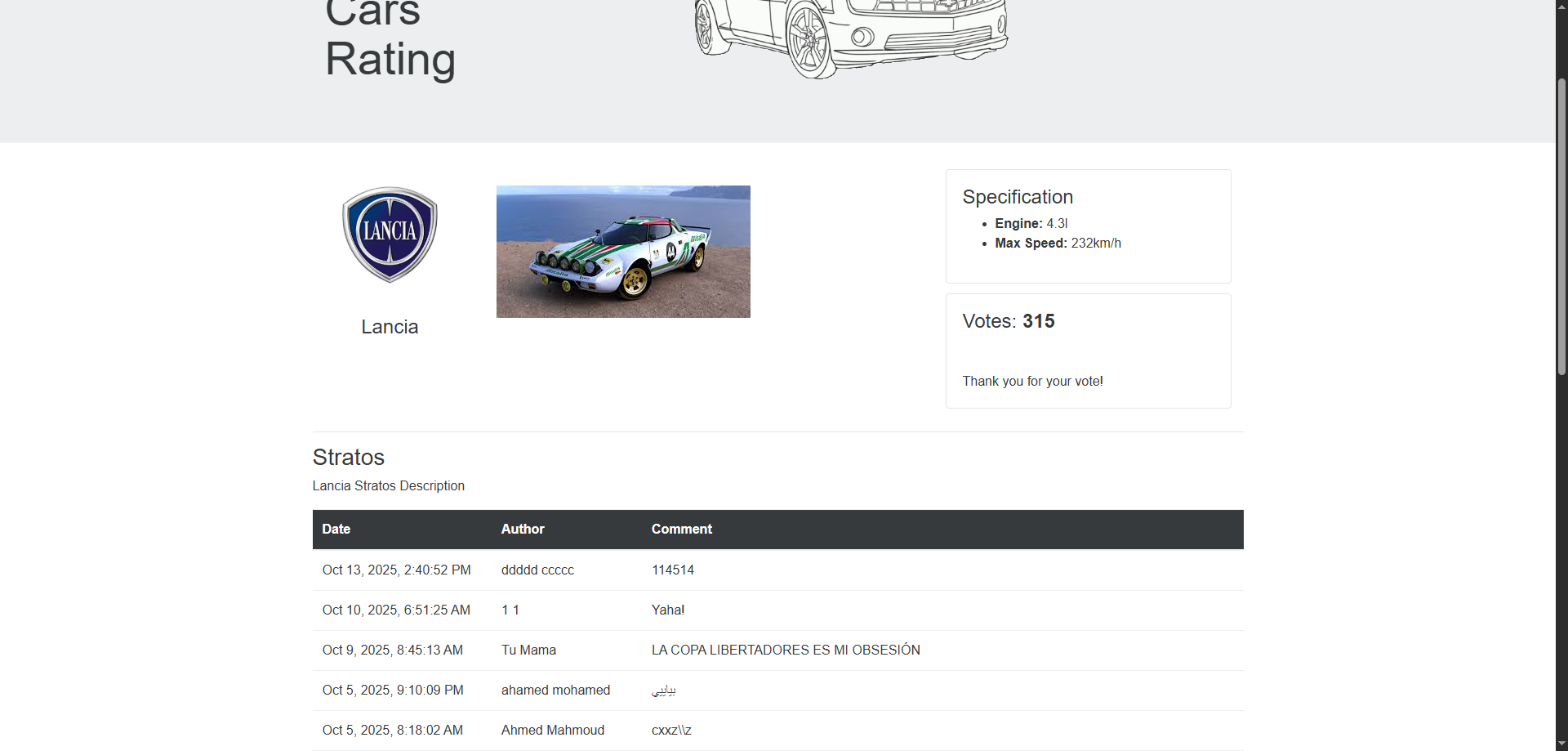Click the Lancia Stratos Description text
This screenshot has height=751, width=1568.
388,486
